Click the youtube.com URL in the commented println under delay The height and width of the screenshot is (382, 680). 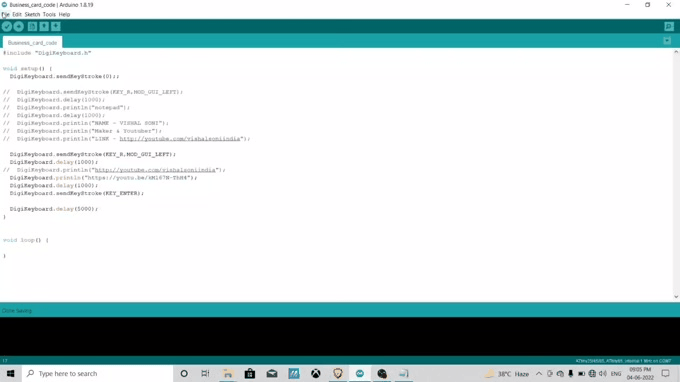[x=155, y=170]
